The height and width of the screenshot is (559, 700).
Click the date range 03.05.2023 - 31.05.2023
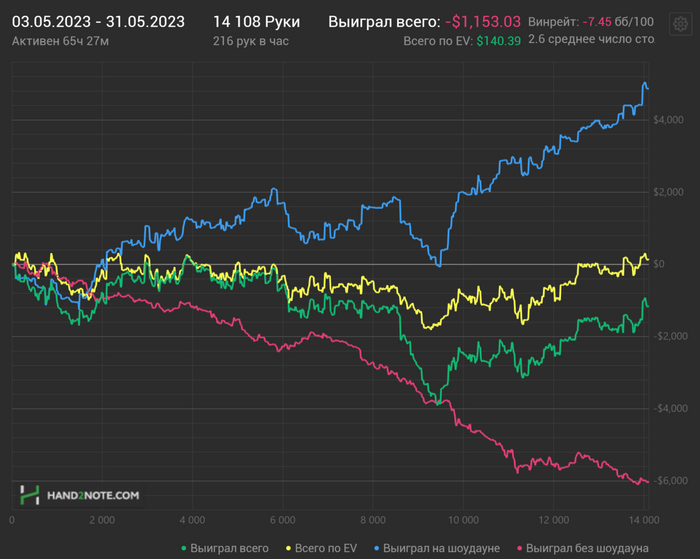click(x=98, y=21)
